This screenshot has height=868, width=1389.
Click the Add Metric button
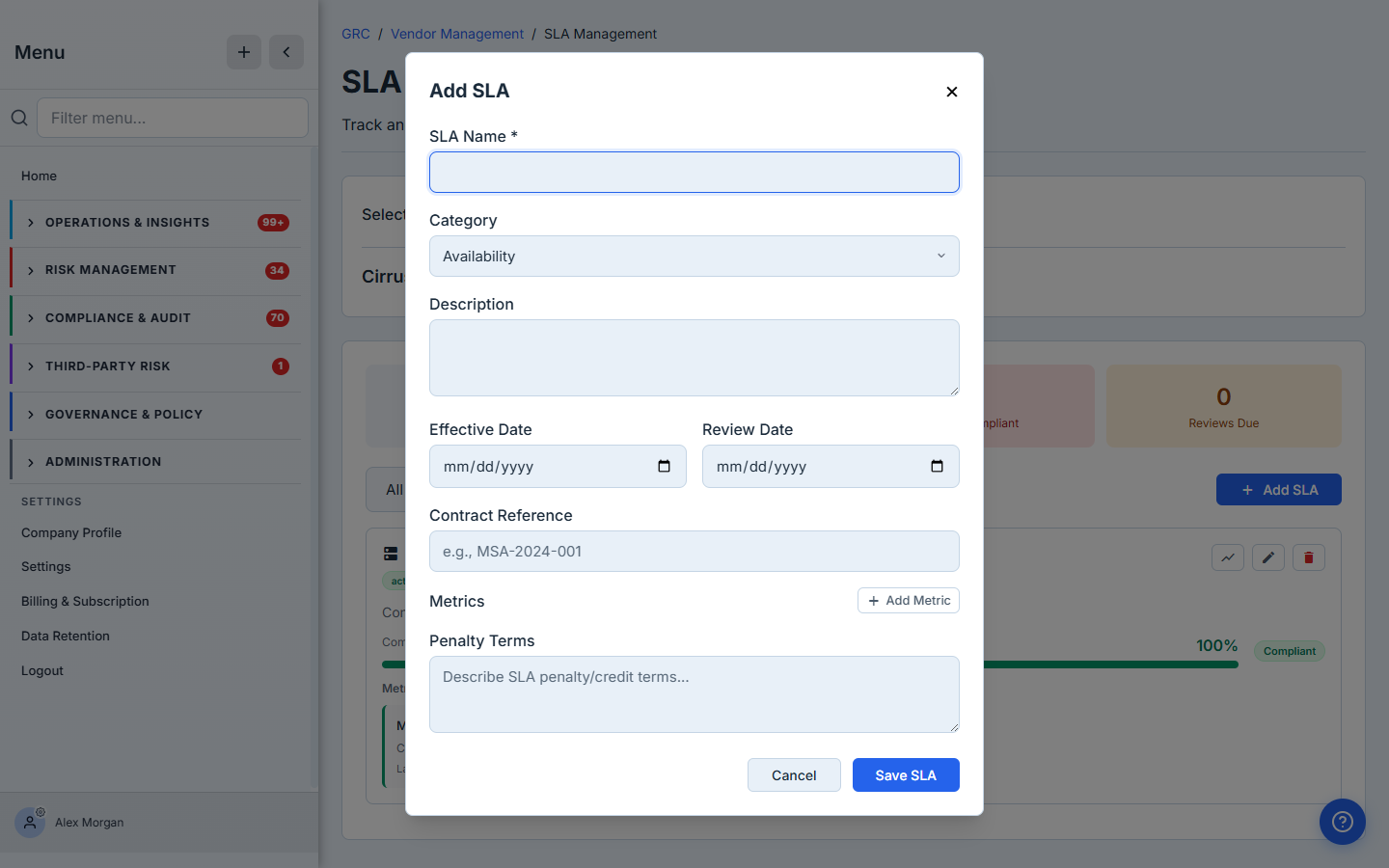point(909,601)
